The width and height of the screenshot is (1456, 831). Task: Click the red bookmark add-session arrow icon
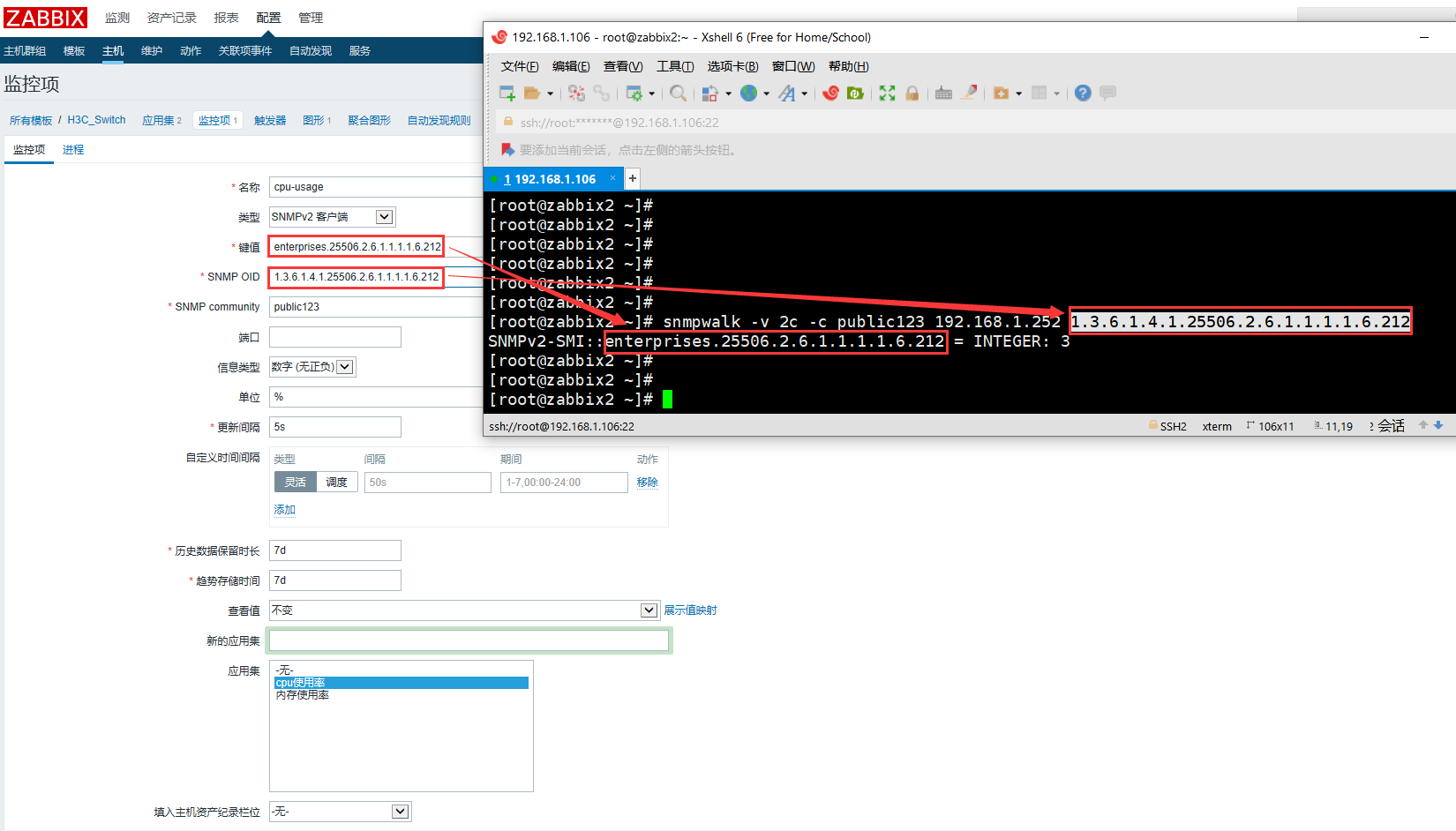click(507, 150)
